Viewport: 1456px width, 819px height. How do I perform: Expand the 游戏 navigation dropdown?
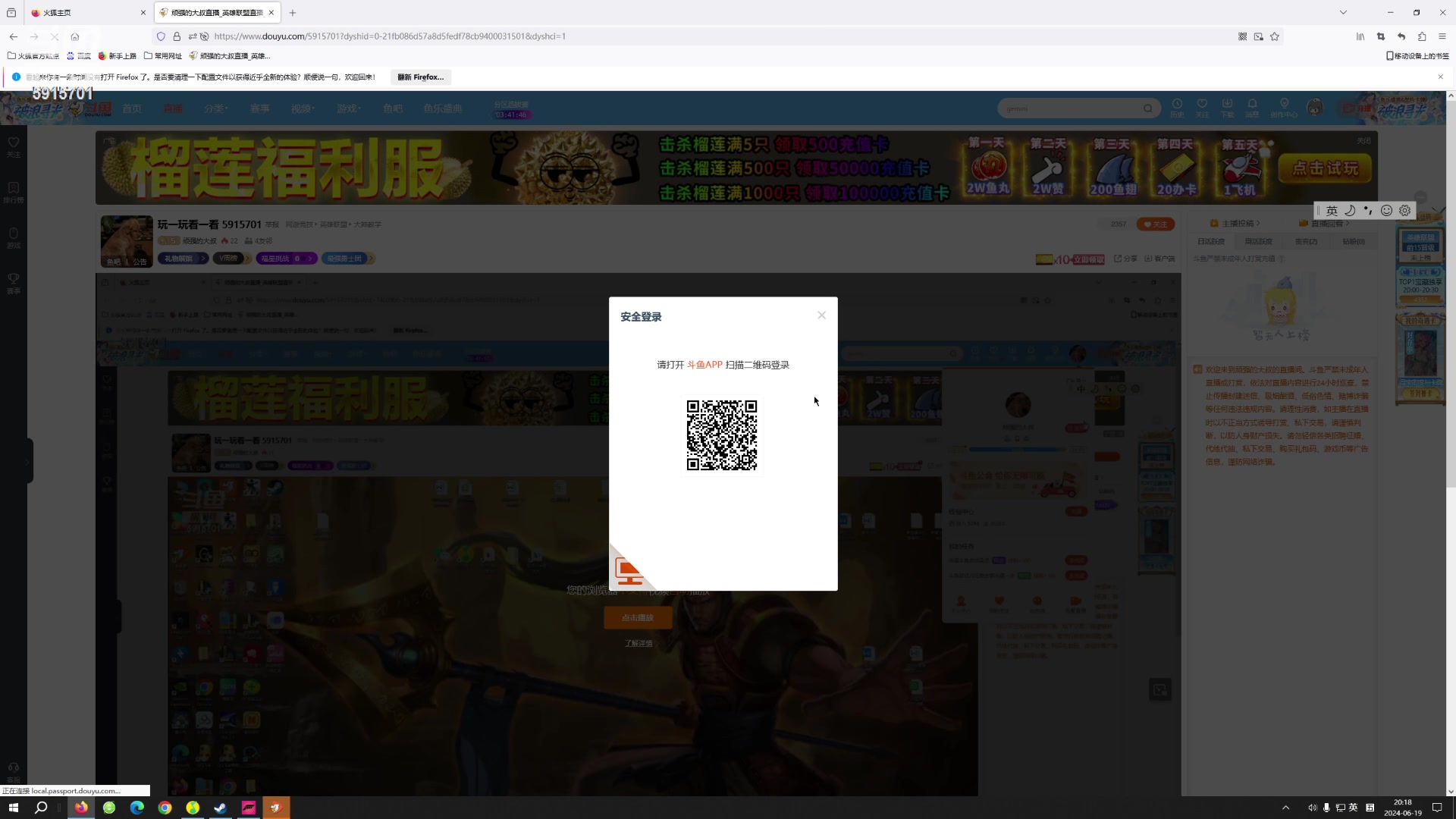[x=349, y=108]
